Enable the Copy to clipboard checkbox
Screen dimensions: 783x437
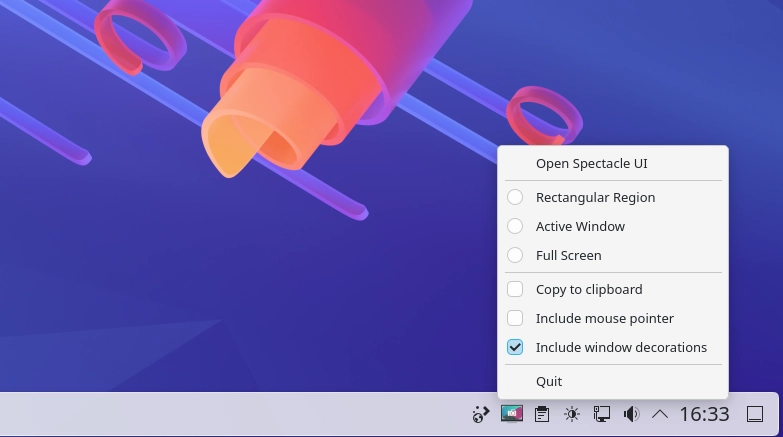pyautogui.click(x=515, y=289)
